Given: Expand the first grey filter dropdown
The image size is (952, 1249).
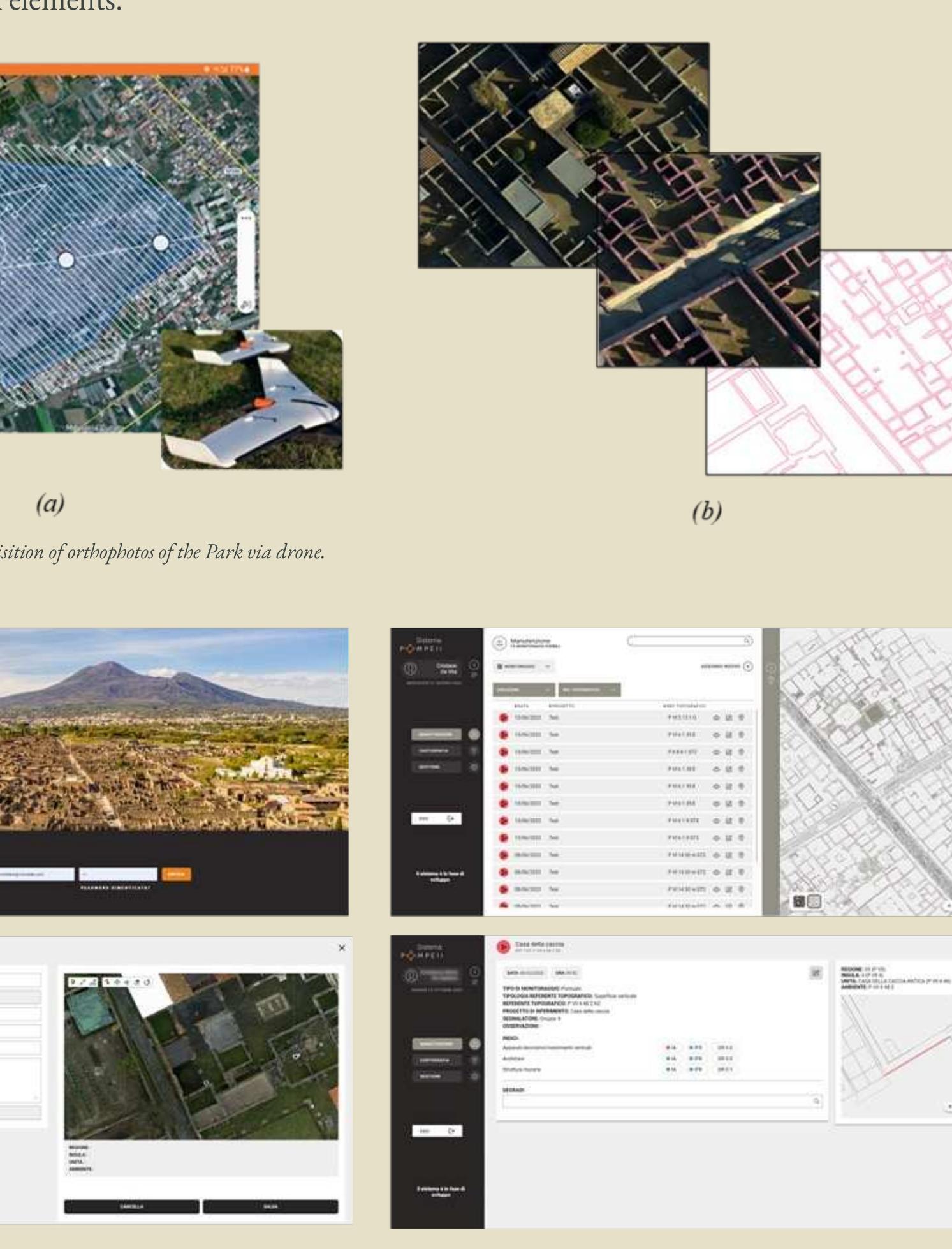Looking at the screenshot, I should tap(524, 690).
